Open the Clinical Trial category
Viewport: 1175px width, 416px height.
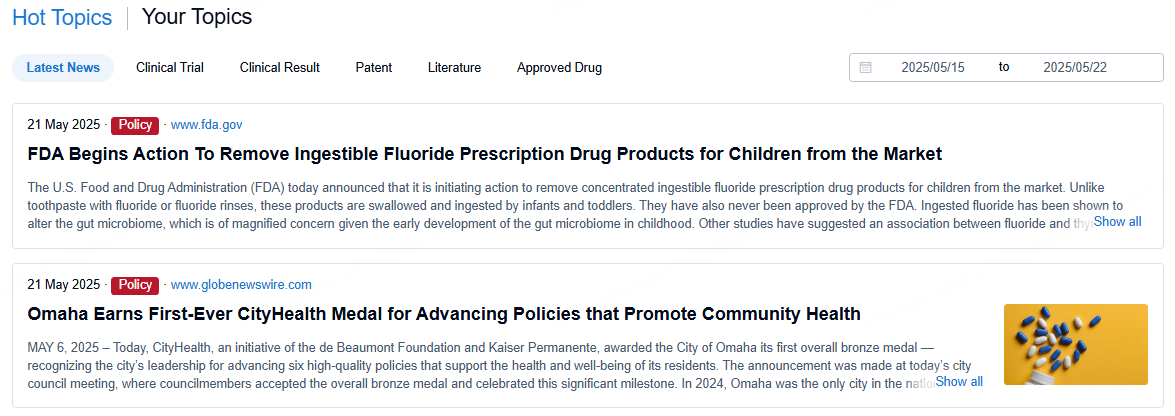pos(170,68)
